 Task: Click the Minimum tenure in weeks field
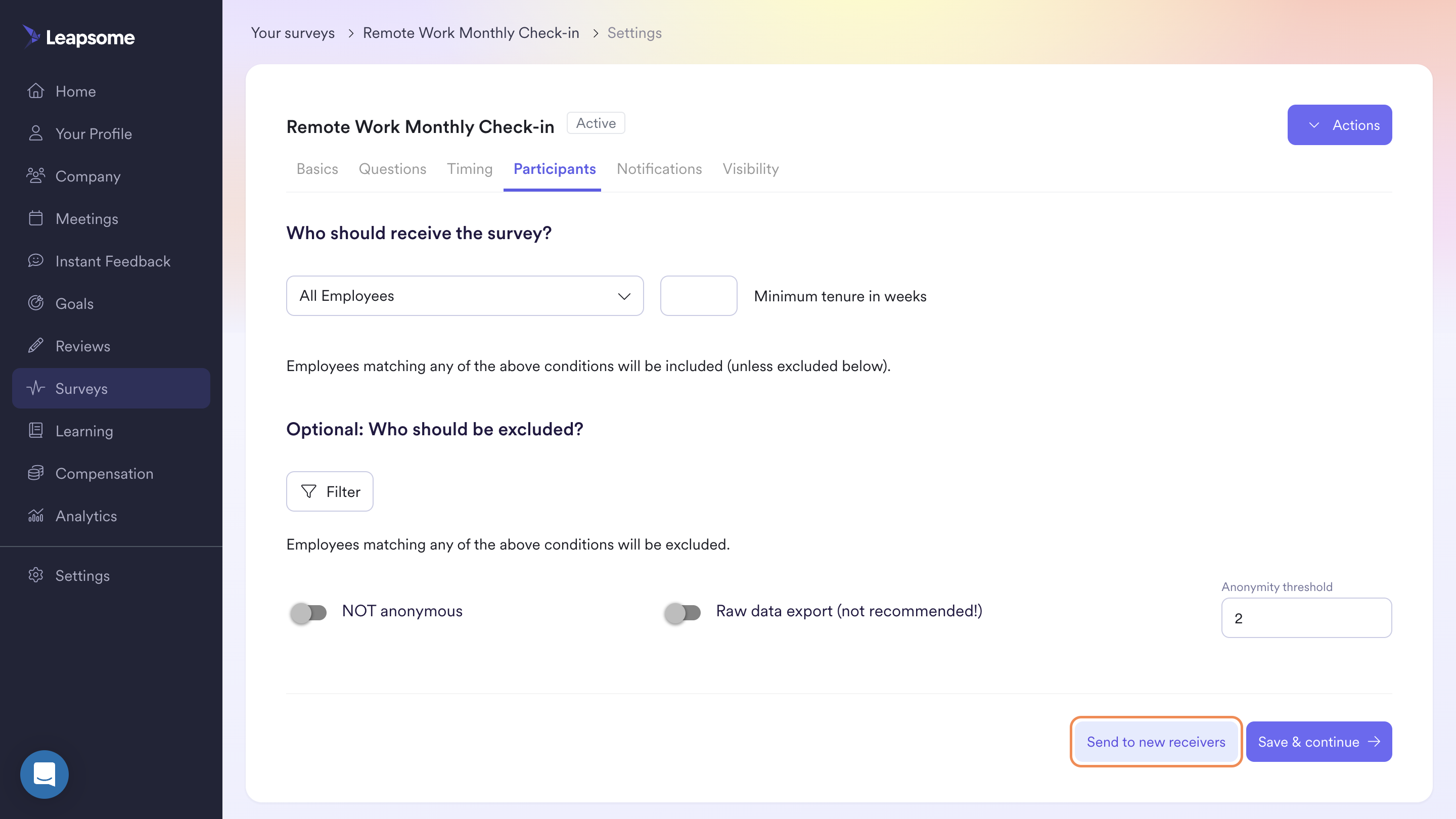coord(699,296)
